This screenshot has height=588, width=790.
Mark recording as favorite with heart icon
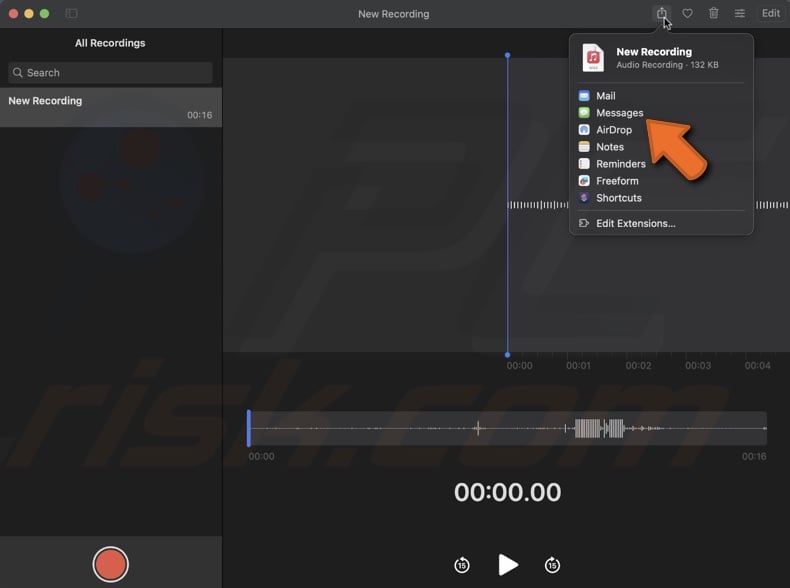click(687, 13)
